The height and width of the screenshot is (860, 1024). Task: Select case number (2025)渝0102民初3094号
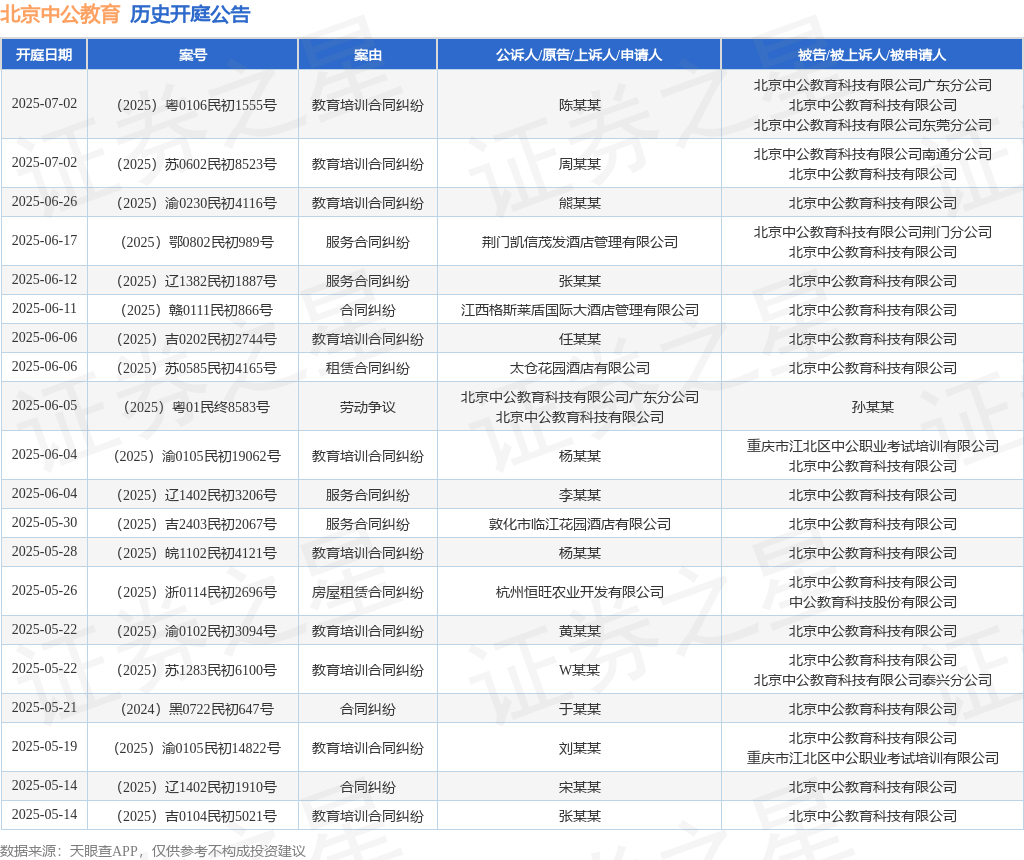[x=197, y=631]
